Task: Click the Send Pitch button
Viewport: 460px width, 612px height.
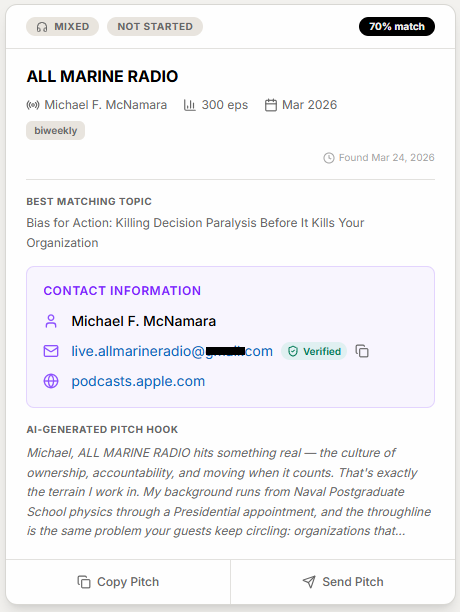Action: [x=343, y=582]
